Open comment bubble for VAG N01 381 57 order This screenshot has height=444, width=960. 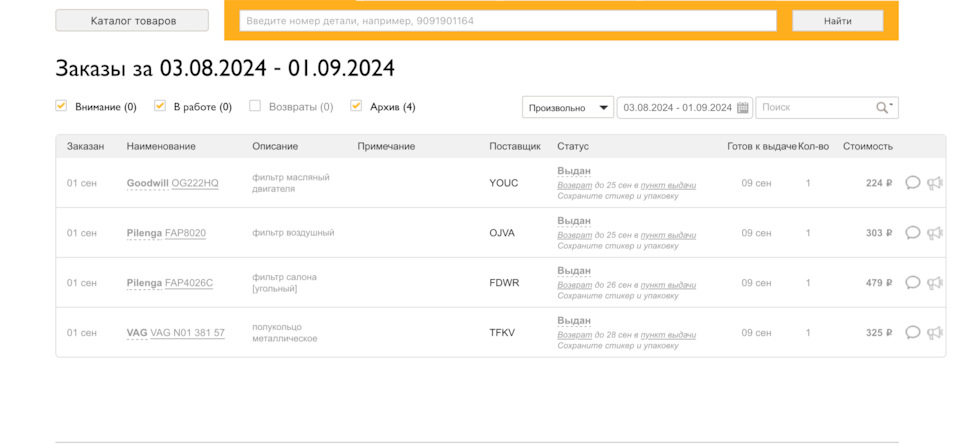tap(912, 333)
